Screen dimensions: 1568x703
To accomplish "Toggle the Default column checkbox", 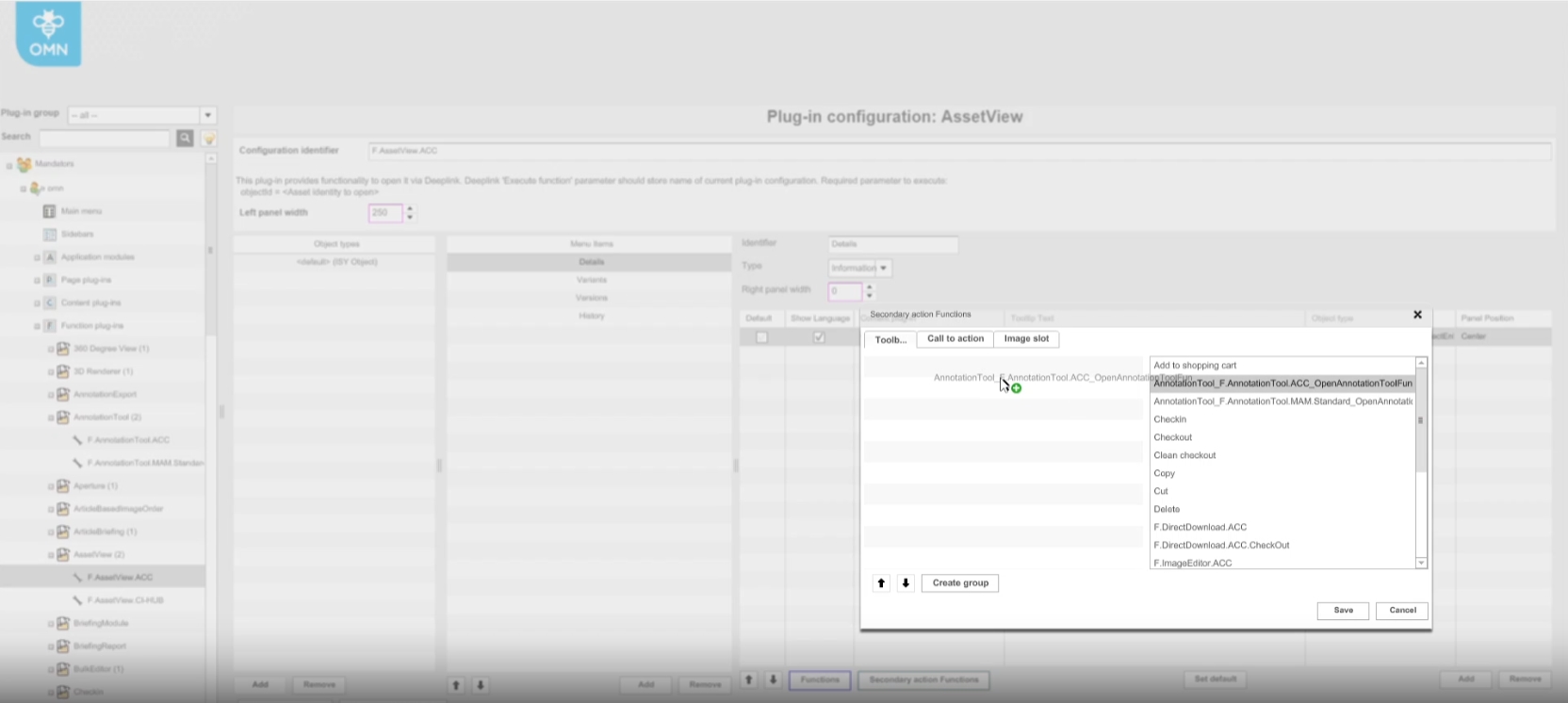I will coord(761,337).
